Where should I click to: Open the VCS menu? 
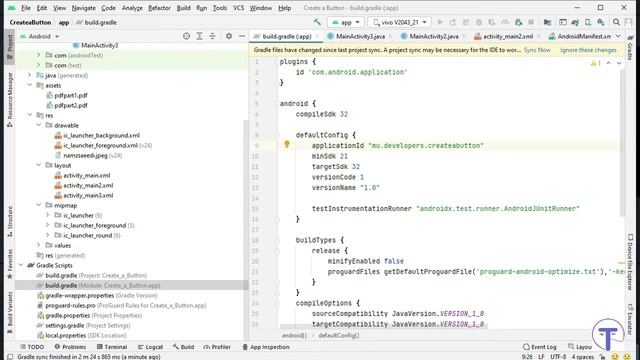coord(238,8)
